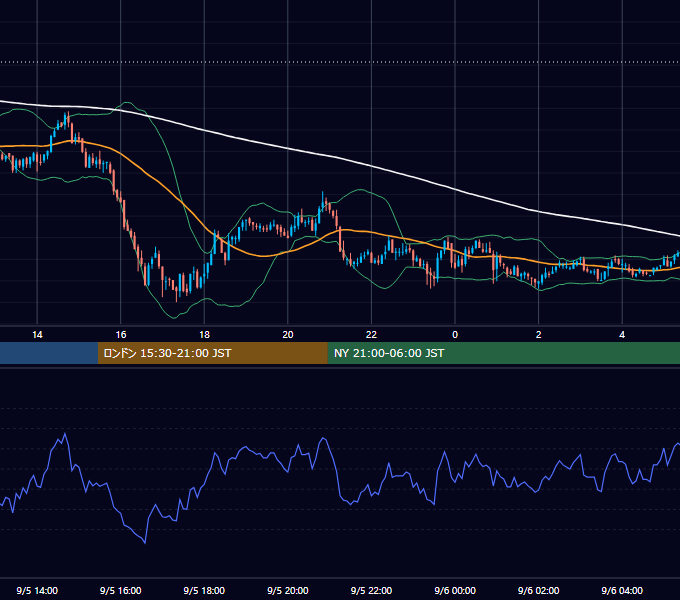
Task: Click the 9/6 02:00 time label
Action: tap(539, 590)
